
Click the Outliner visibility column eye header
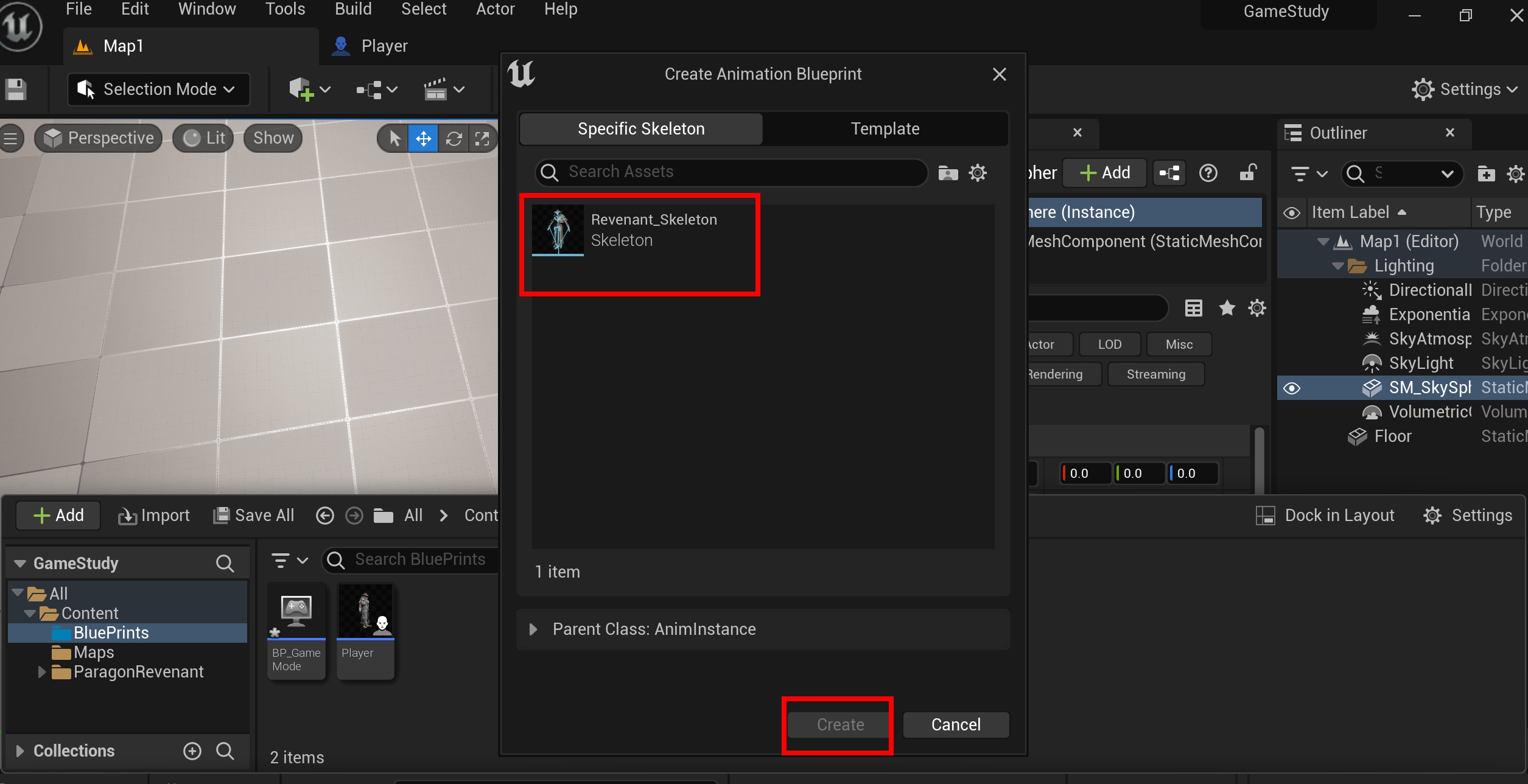pyautogui.click(x=1292, y=213)
